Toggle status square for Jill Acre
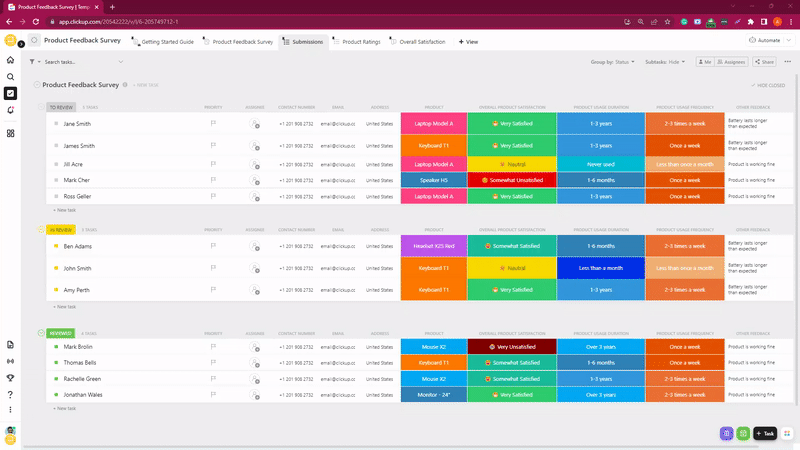This screenshot has width=800, height=450. click(56, 164)
